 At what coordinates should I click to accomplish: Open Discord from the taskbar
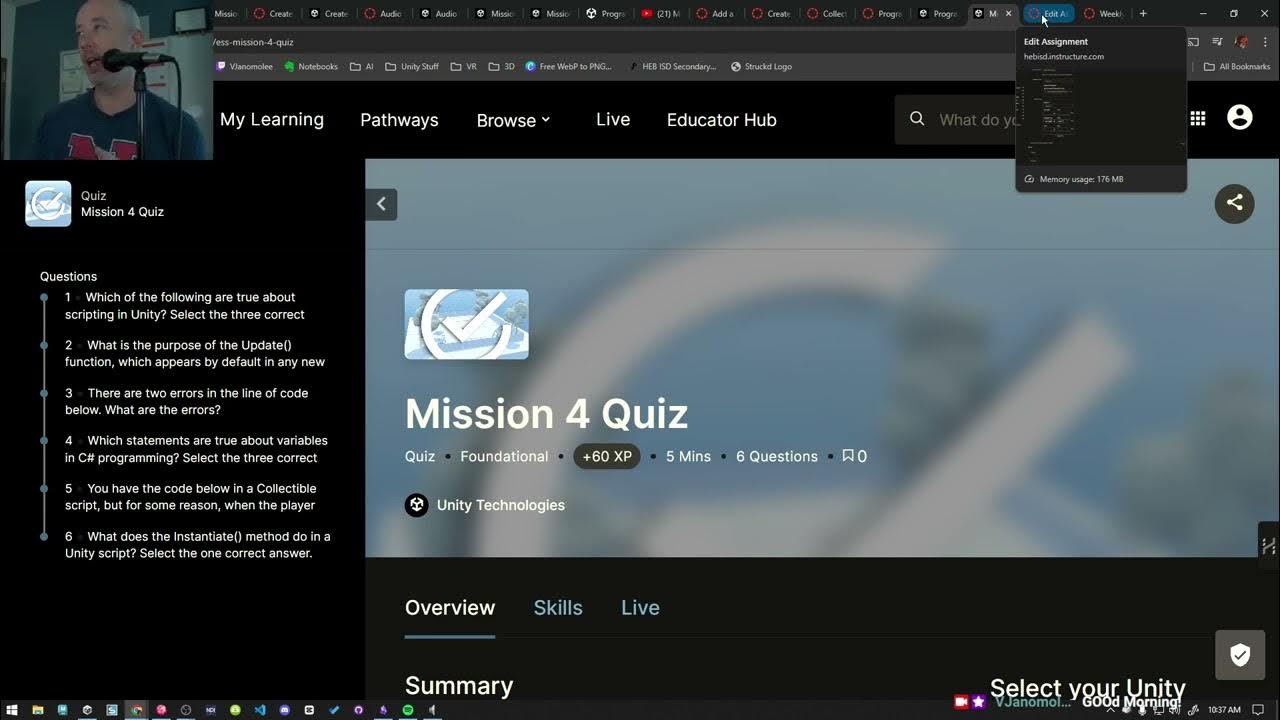pos(284,710)
